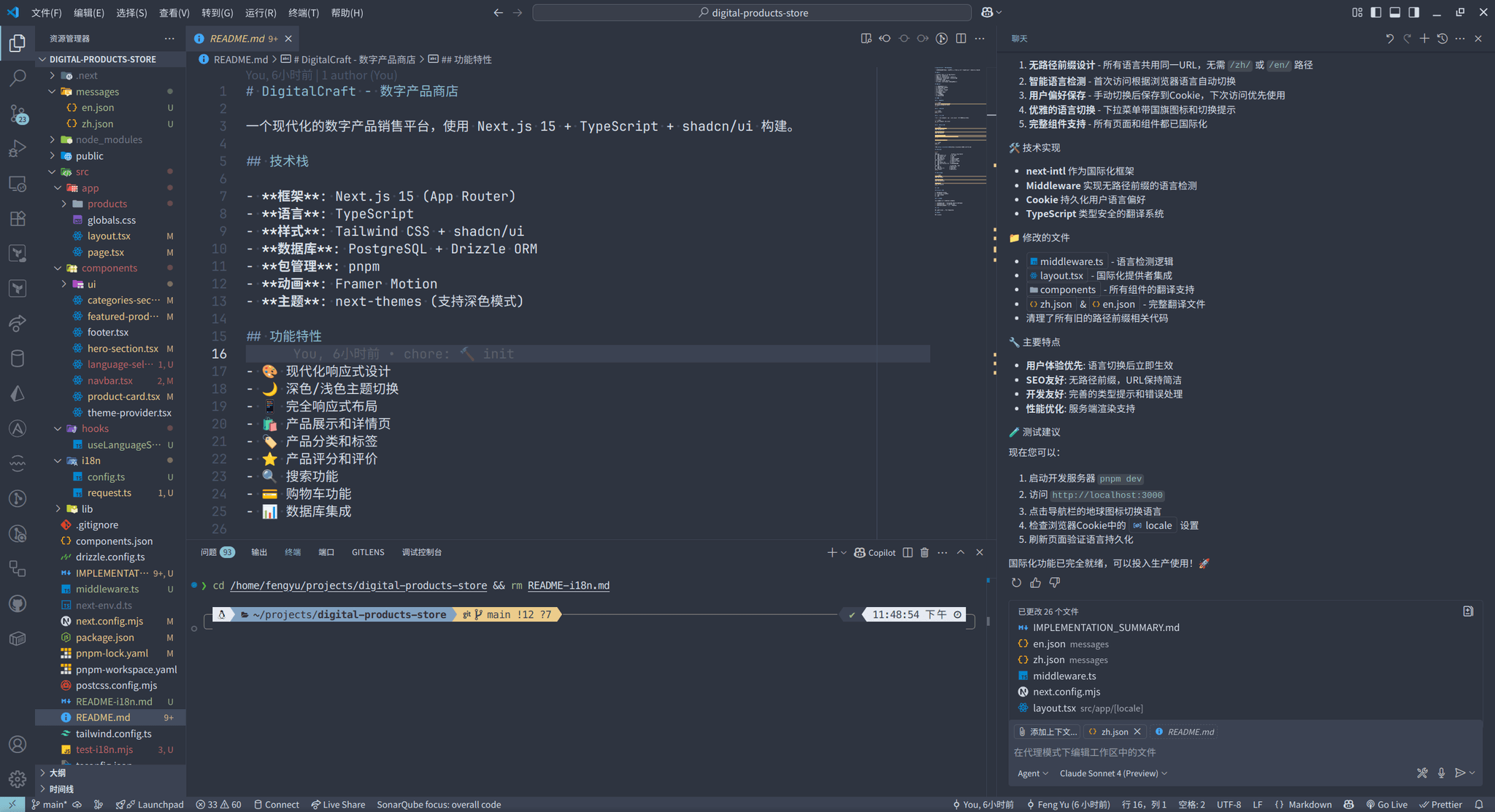Switch to the 输出 panel tab
Screen dimensions: 1495x812
259,552
